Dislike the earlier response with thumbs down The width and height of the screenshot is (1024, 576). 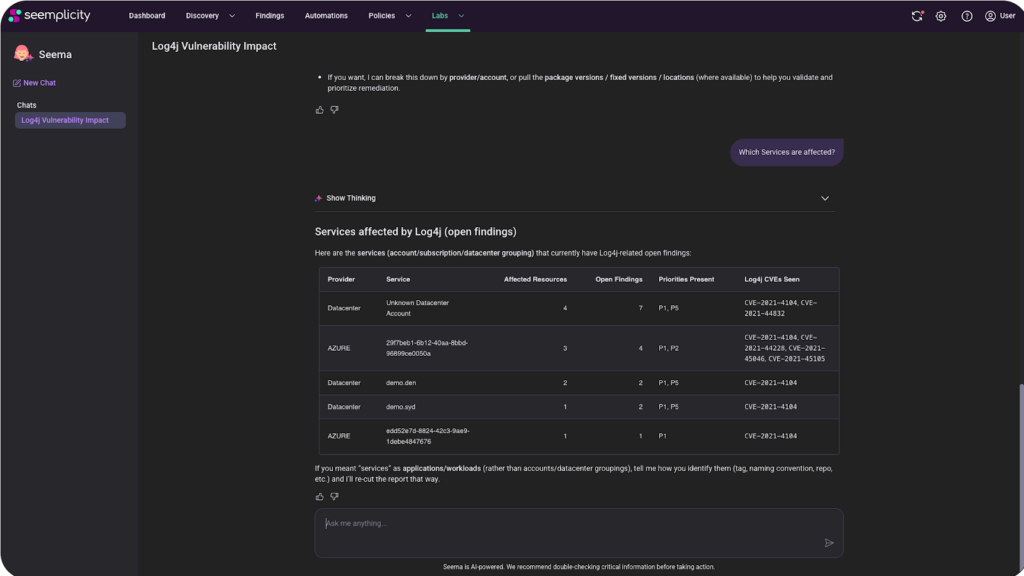[x=334, y=110]
